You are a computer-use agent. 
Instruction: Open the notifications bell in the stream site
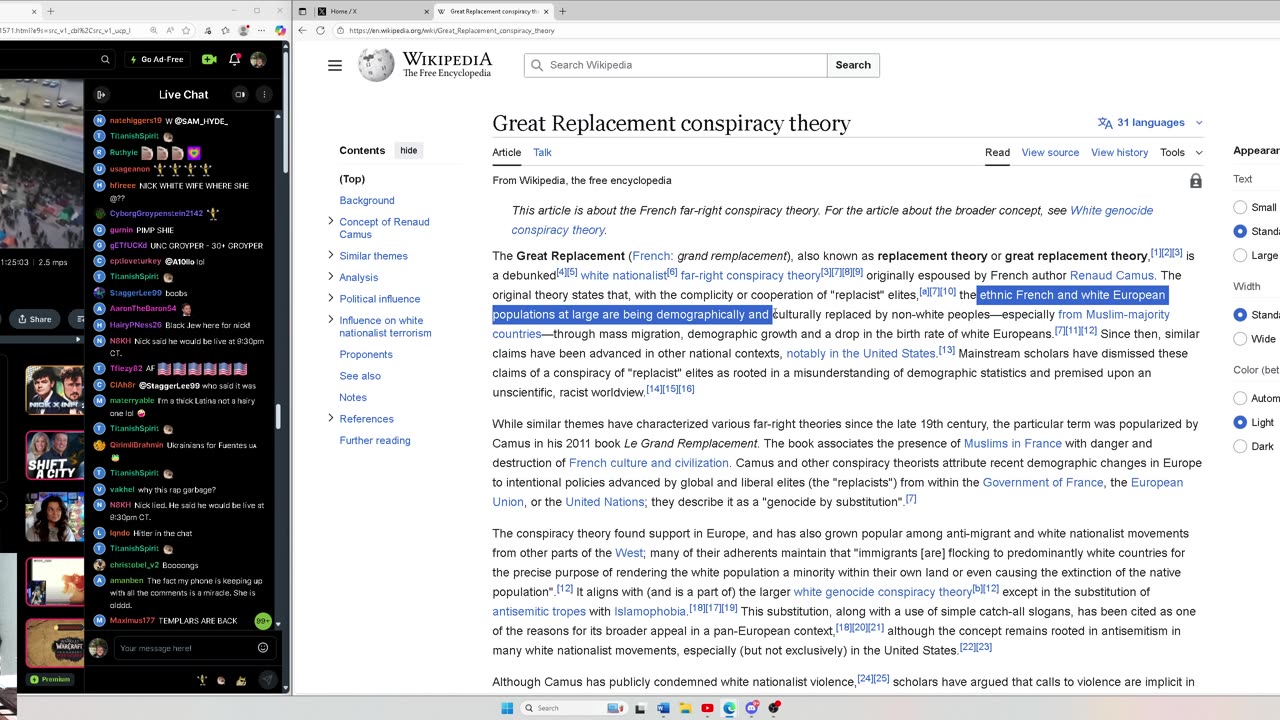coord(234,60)
